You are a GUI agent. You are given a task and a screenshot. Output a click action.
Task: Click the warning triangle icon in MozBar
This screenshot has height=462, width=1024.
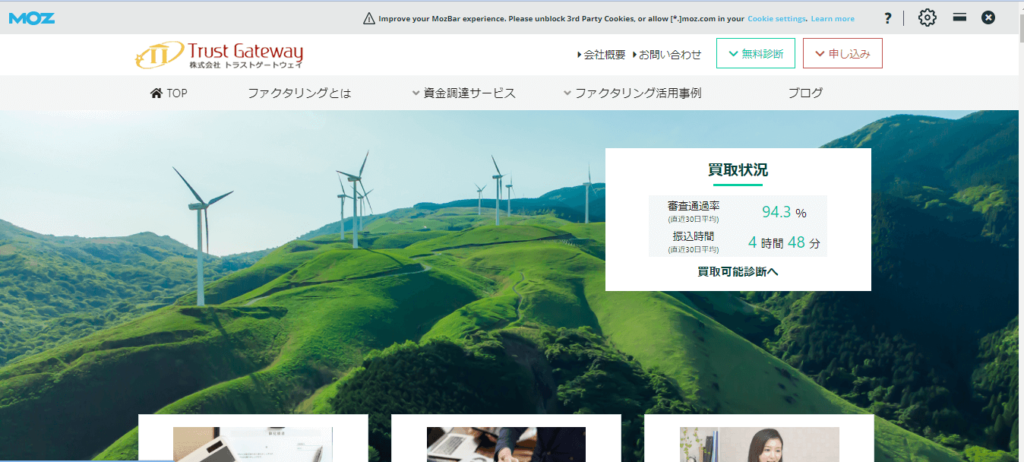pos(369,18)
